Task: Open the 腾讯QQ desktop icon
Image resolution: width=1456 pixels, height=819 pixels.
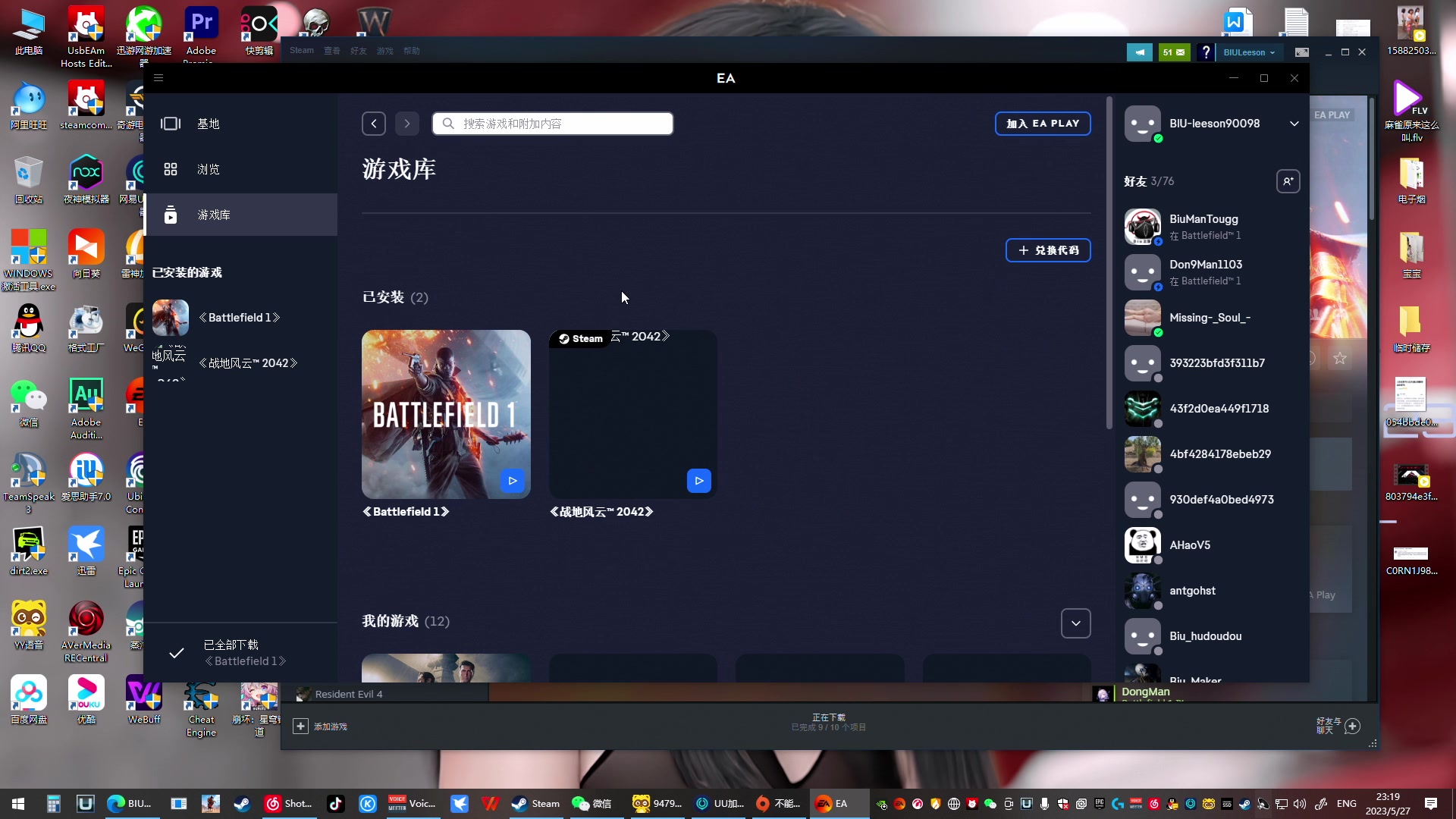Action: tap(29, 329)
